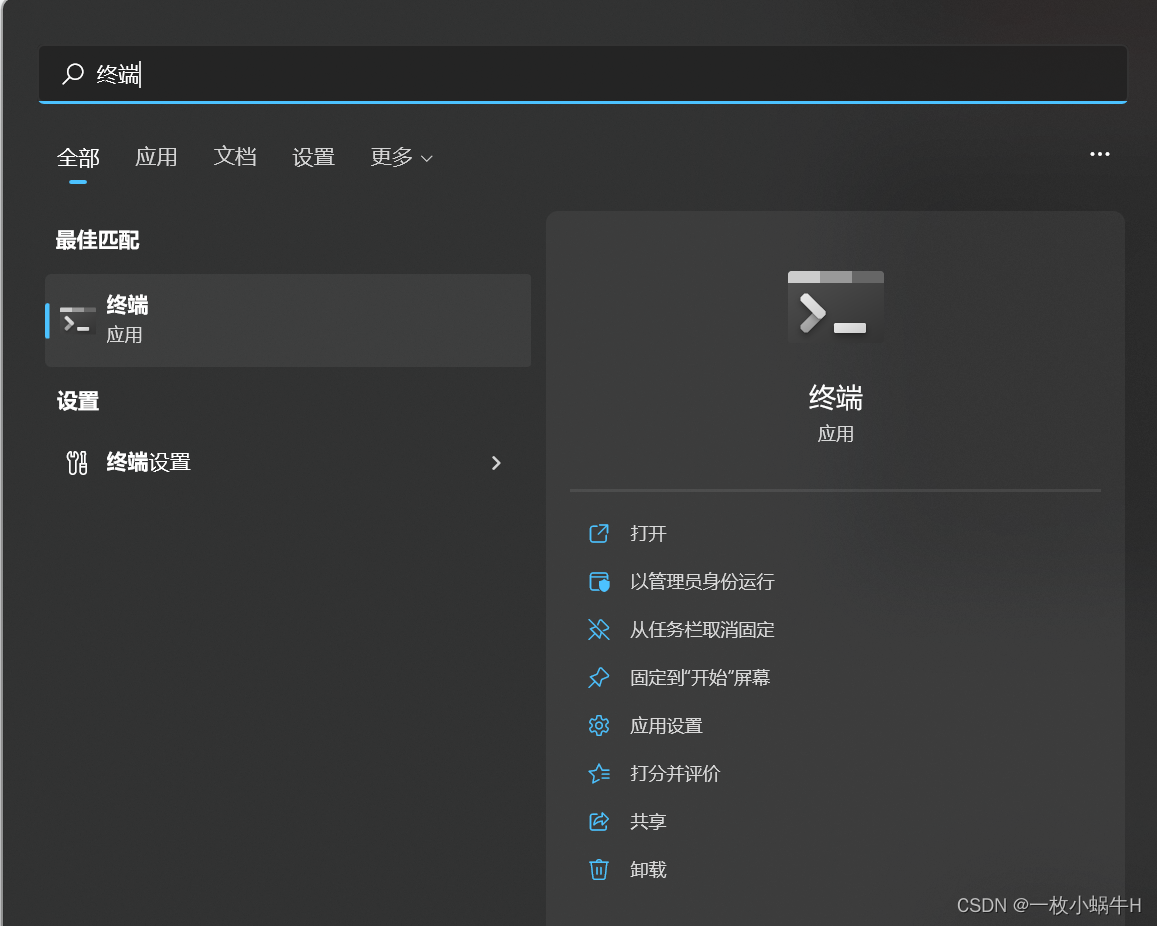The height and width of the screenshot is (926, 1157).
Task: Click the wrench icon beside 终端设置
Action: 77,463
